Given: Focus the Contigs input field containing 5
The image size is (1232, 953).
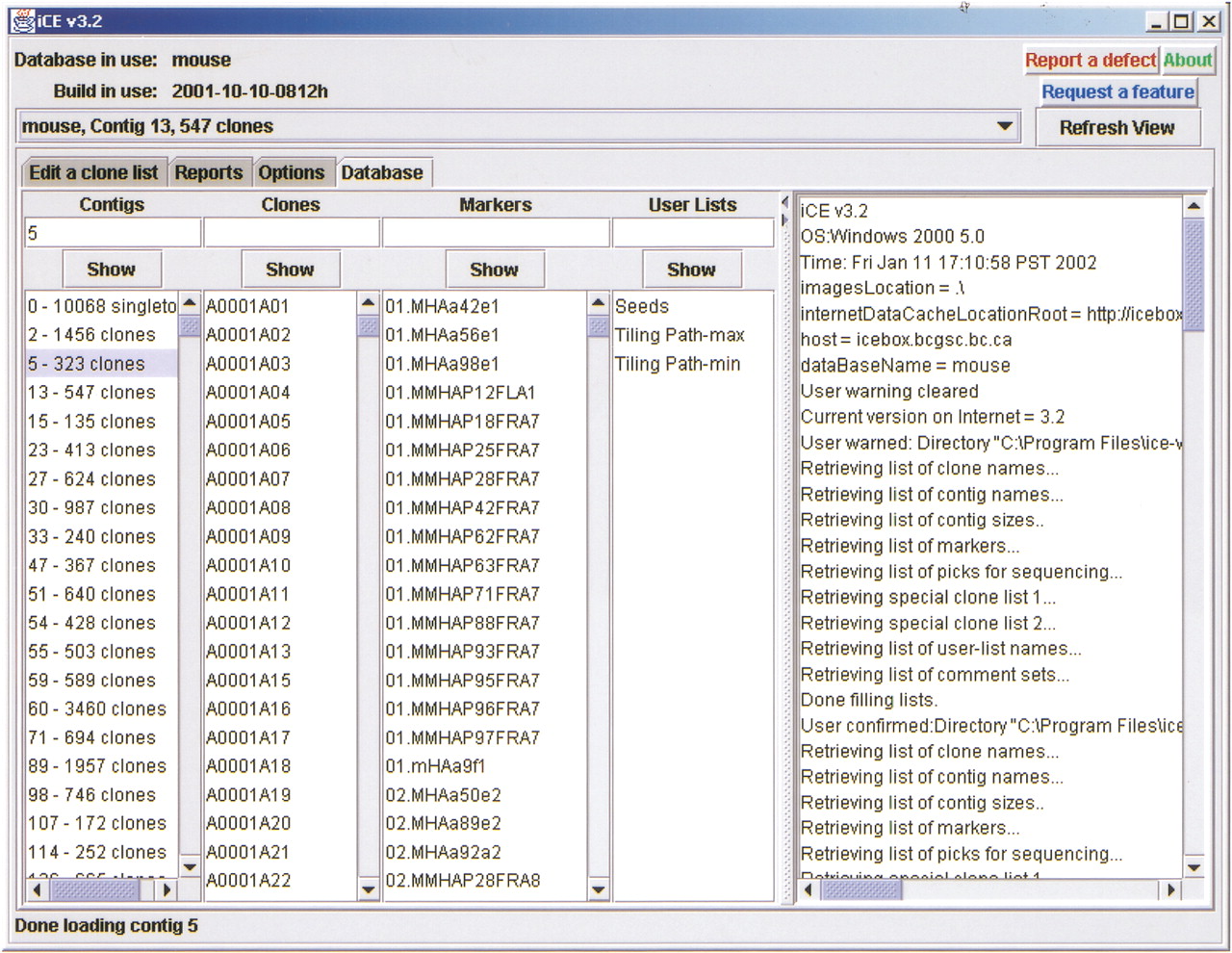Looking at the screenshot, I should coord(113,233).
